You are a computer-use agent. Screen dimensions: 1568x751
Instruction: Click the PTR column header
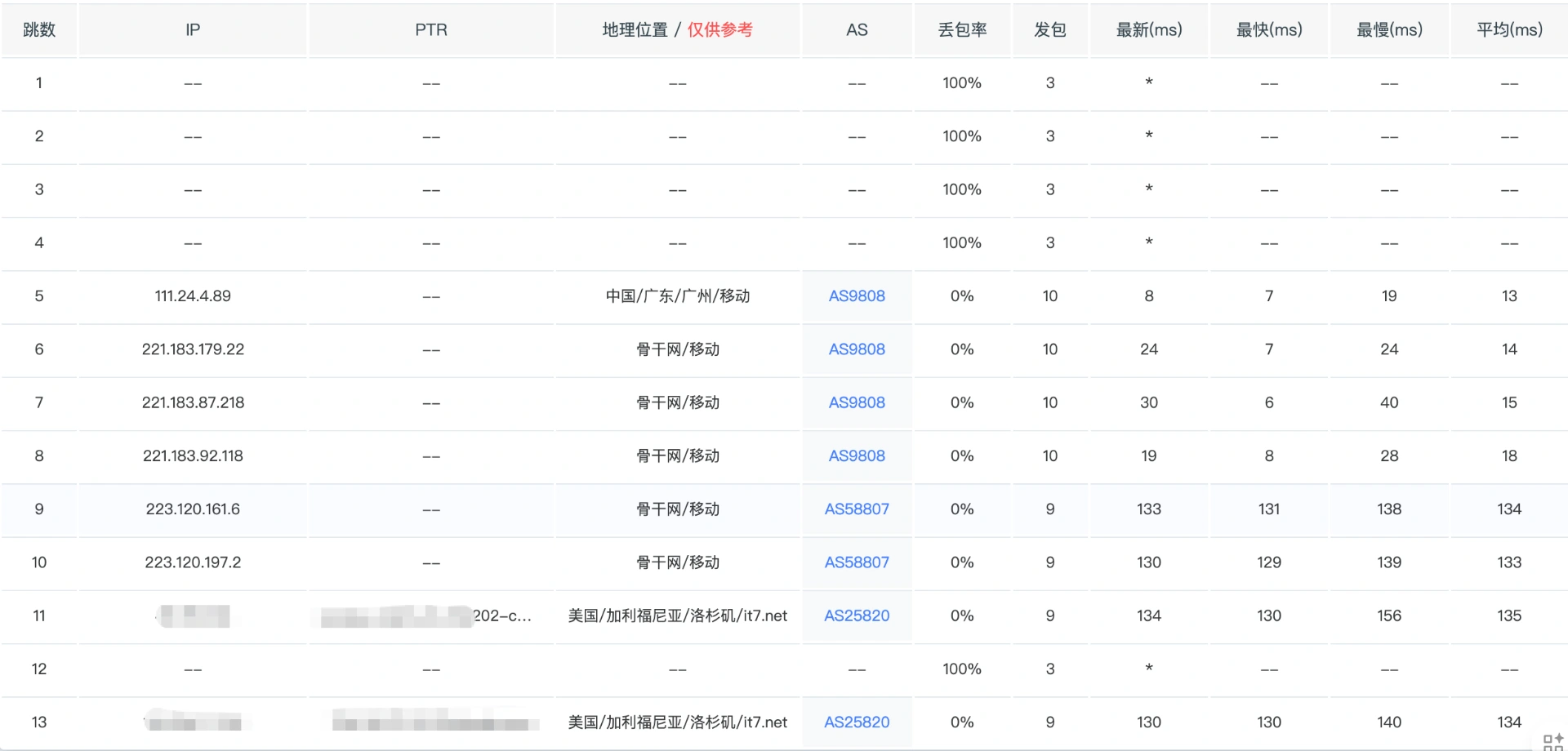(431, 30)
